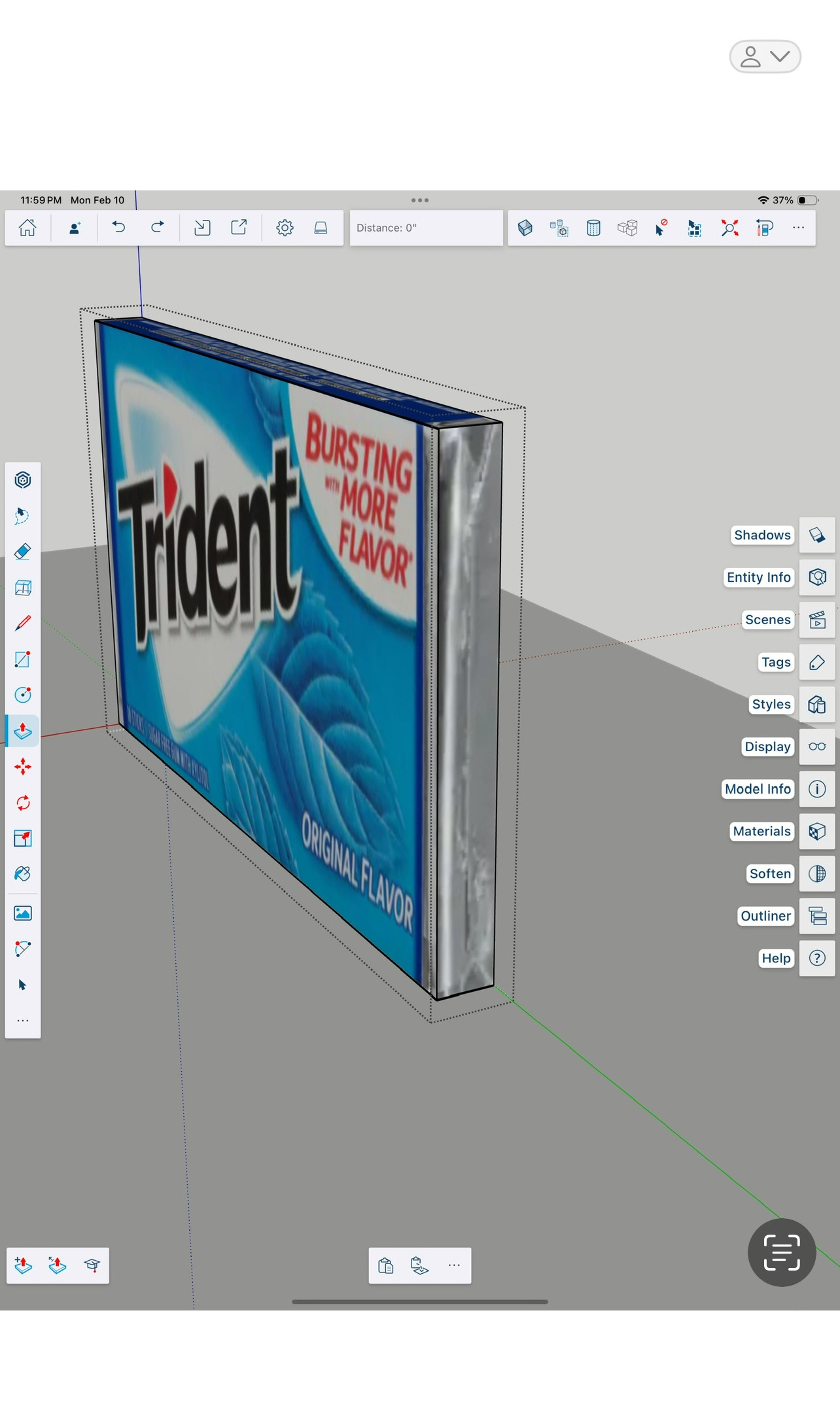Open the Shadows panel icon
This screenshot has width=840, height=1406.
(817, 535)
